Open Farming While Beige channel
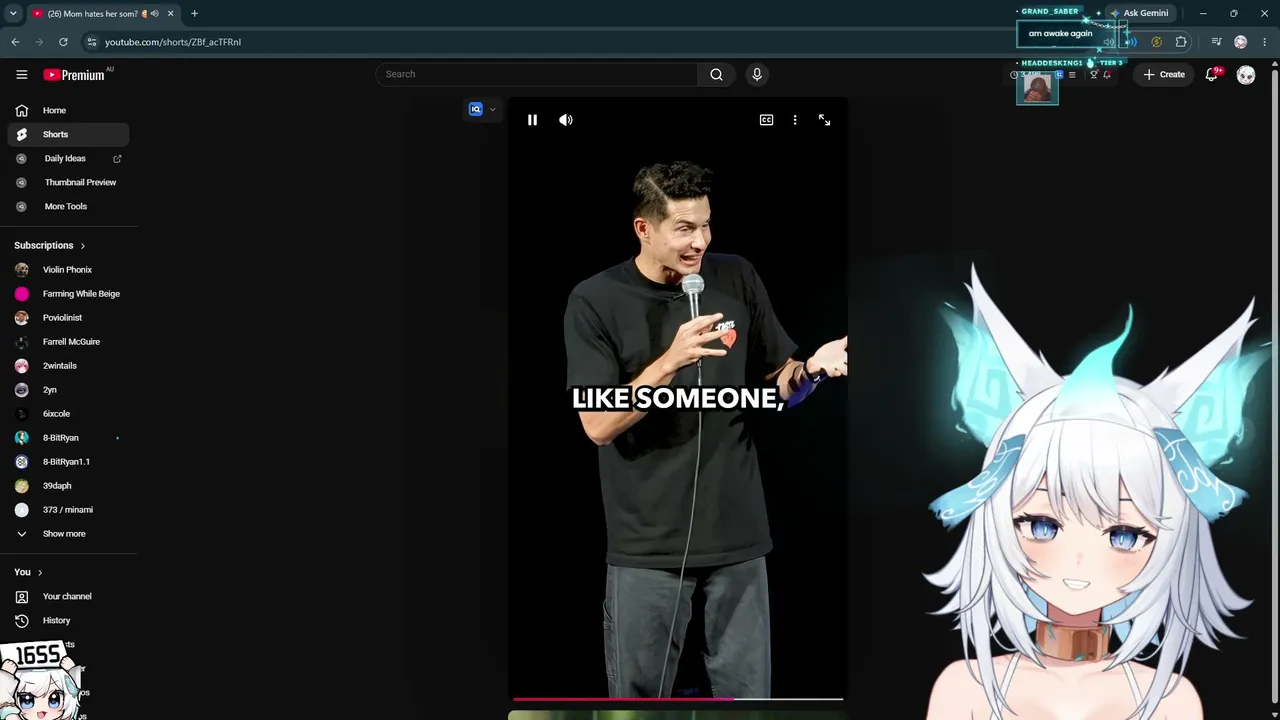Viewport: 1280px width, 720px height. (68, 294)
